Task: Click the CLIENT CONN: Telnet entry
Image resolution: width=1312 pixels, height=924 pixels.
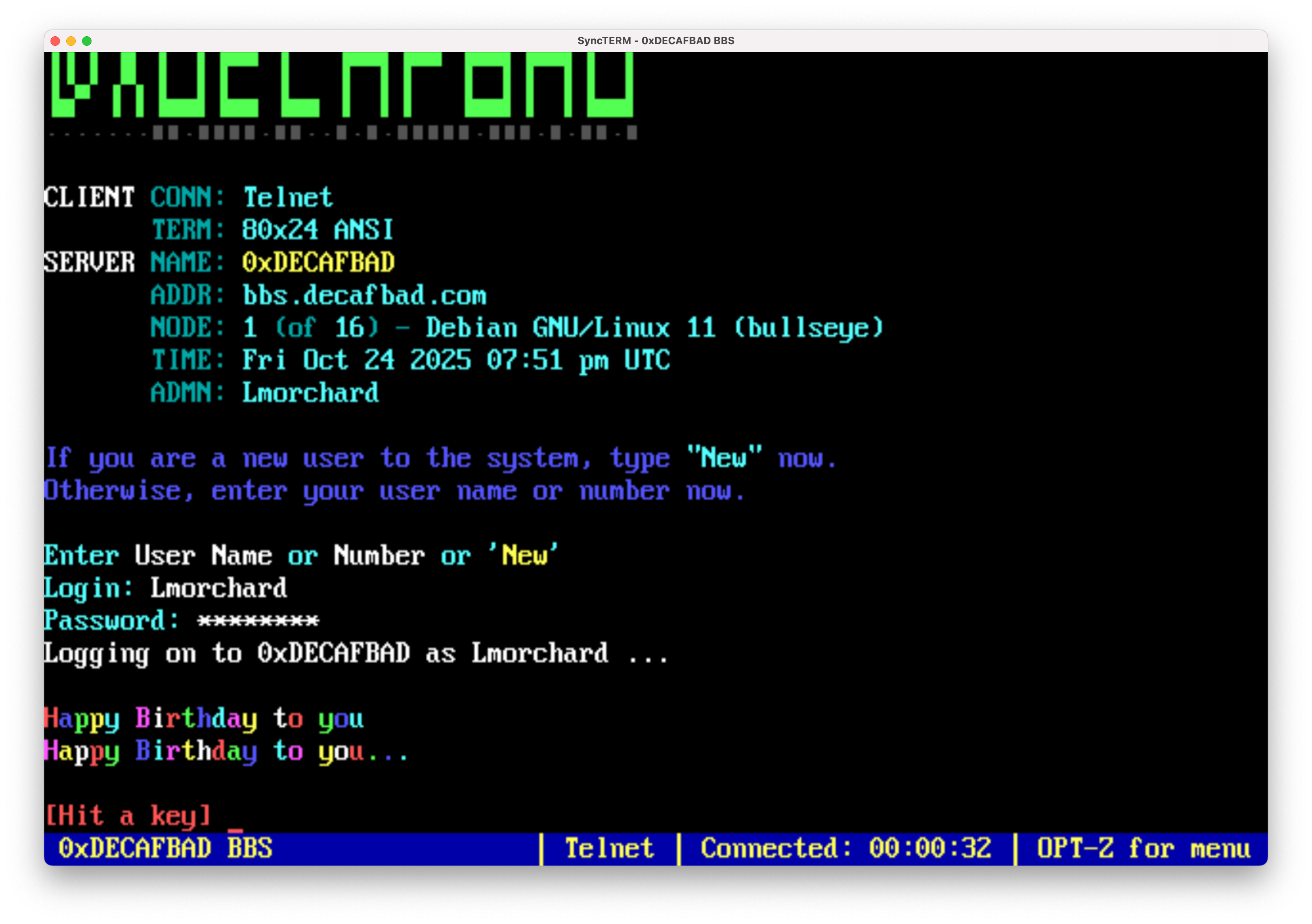Action: pos(189,197)
